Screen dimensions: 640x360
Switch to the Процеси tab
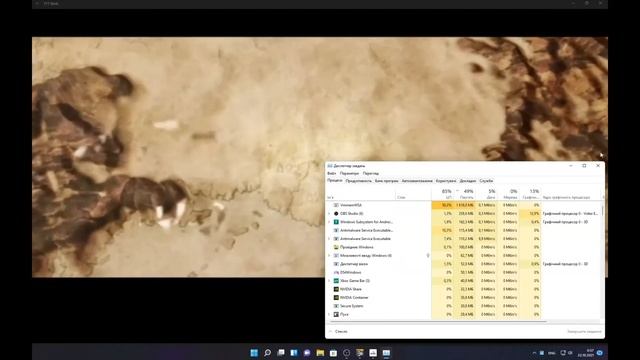click(x=335, y=180)
